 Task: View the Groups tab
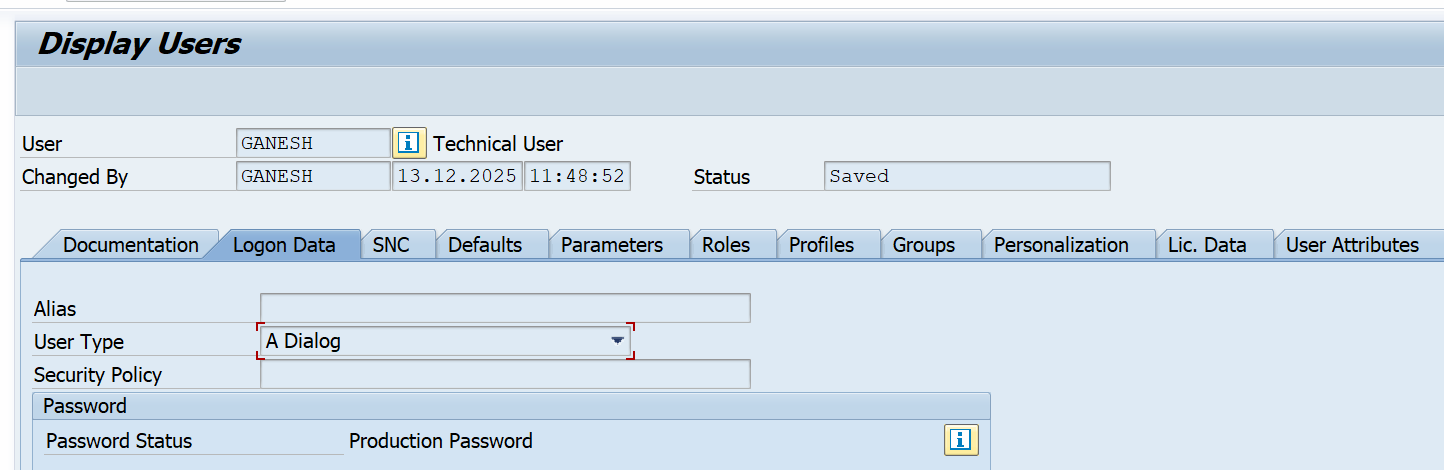[x=923, y=245]
